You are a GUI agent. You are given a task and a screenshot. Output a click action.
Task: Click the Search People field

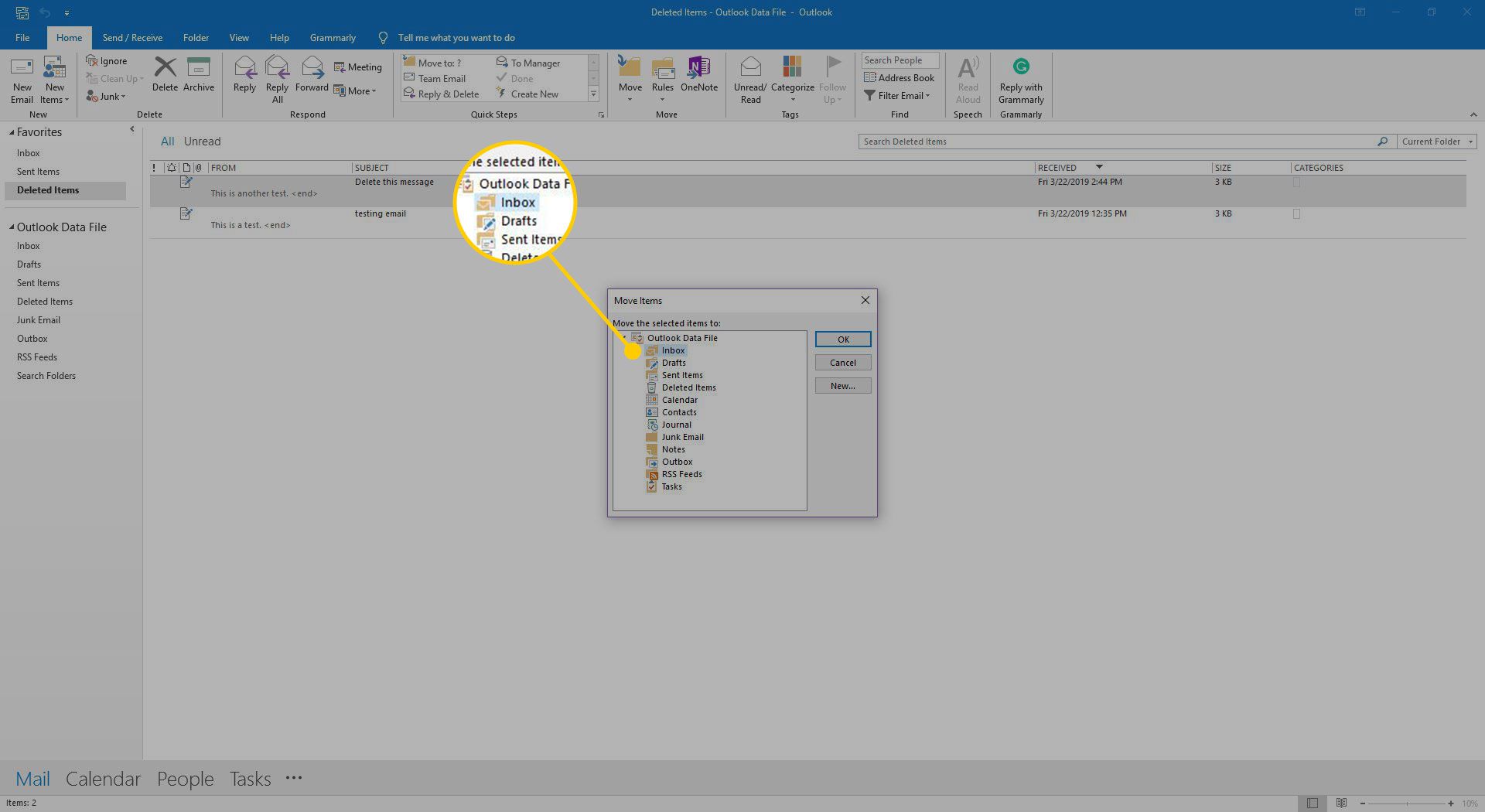tap(900, 60)
